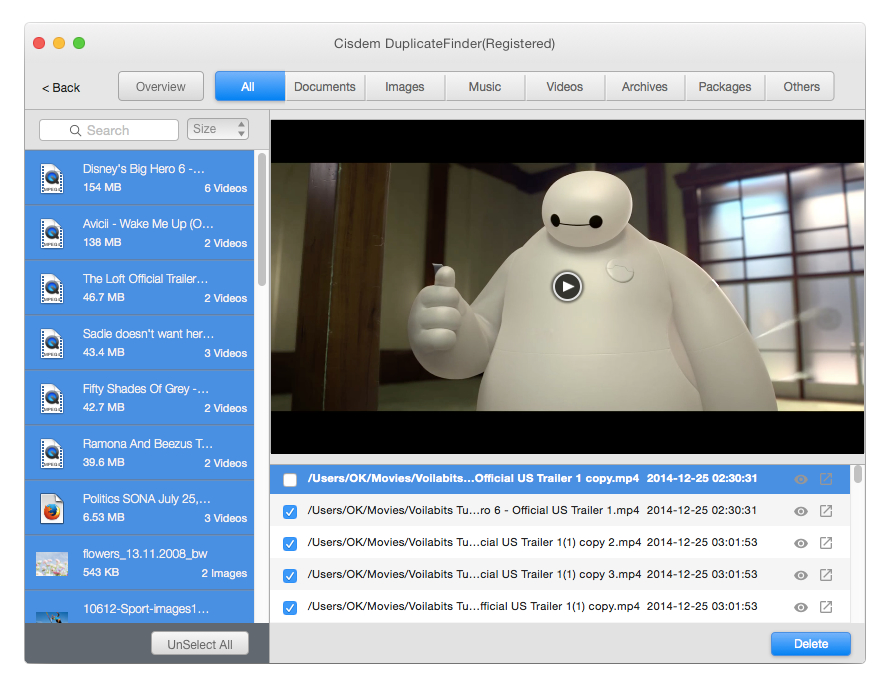The width and height of the screenshot is (890, 687).
Task: Uncheck the box for Official US Trailer 1.mp4
Action: [290, 512]
